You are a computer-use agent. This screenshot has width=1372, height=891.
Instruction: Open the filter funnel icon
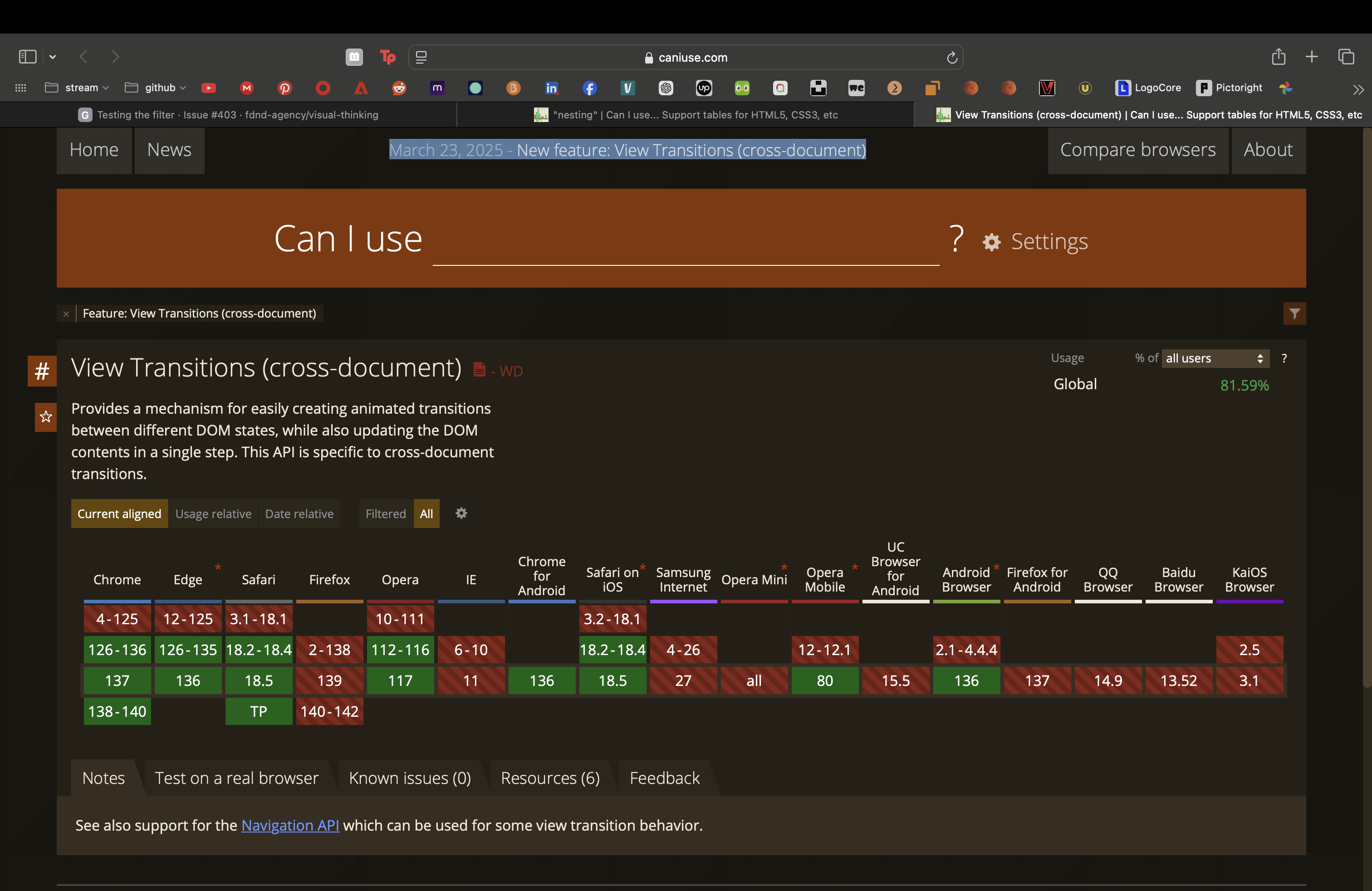point(1294,313)
